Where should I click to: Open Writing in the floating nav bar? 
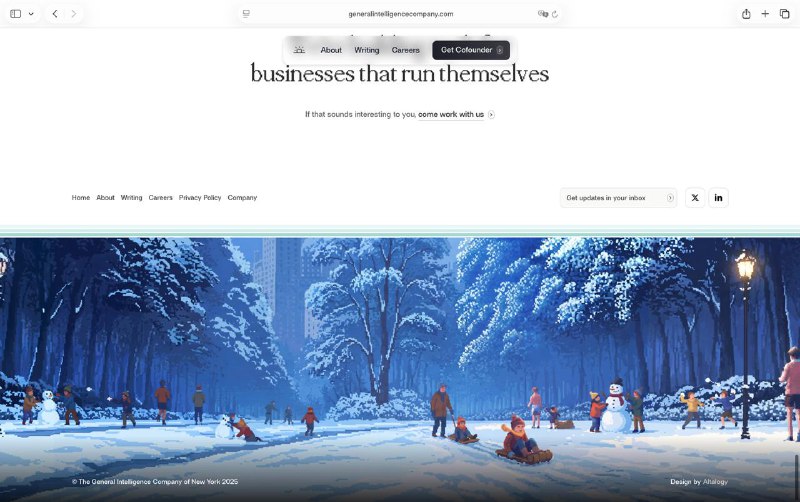(367, 50)
